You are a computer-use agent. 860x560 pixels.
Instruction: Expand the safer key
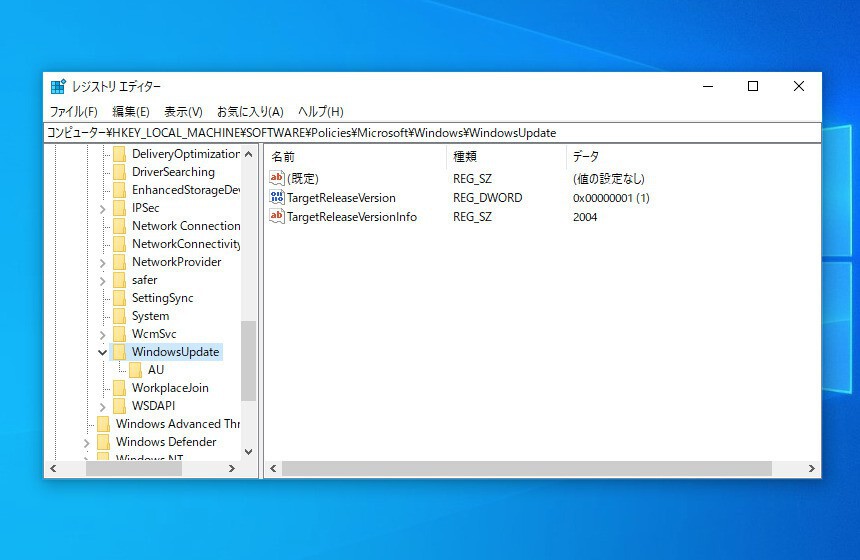pyautogui.click(x=103, y=281)
